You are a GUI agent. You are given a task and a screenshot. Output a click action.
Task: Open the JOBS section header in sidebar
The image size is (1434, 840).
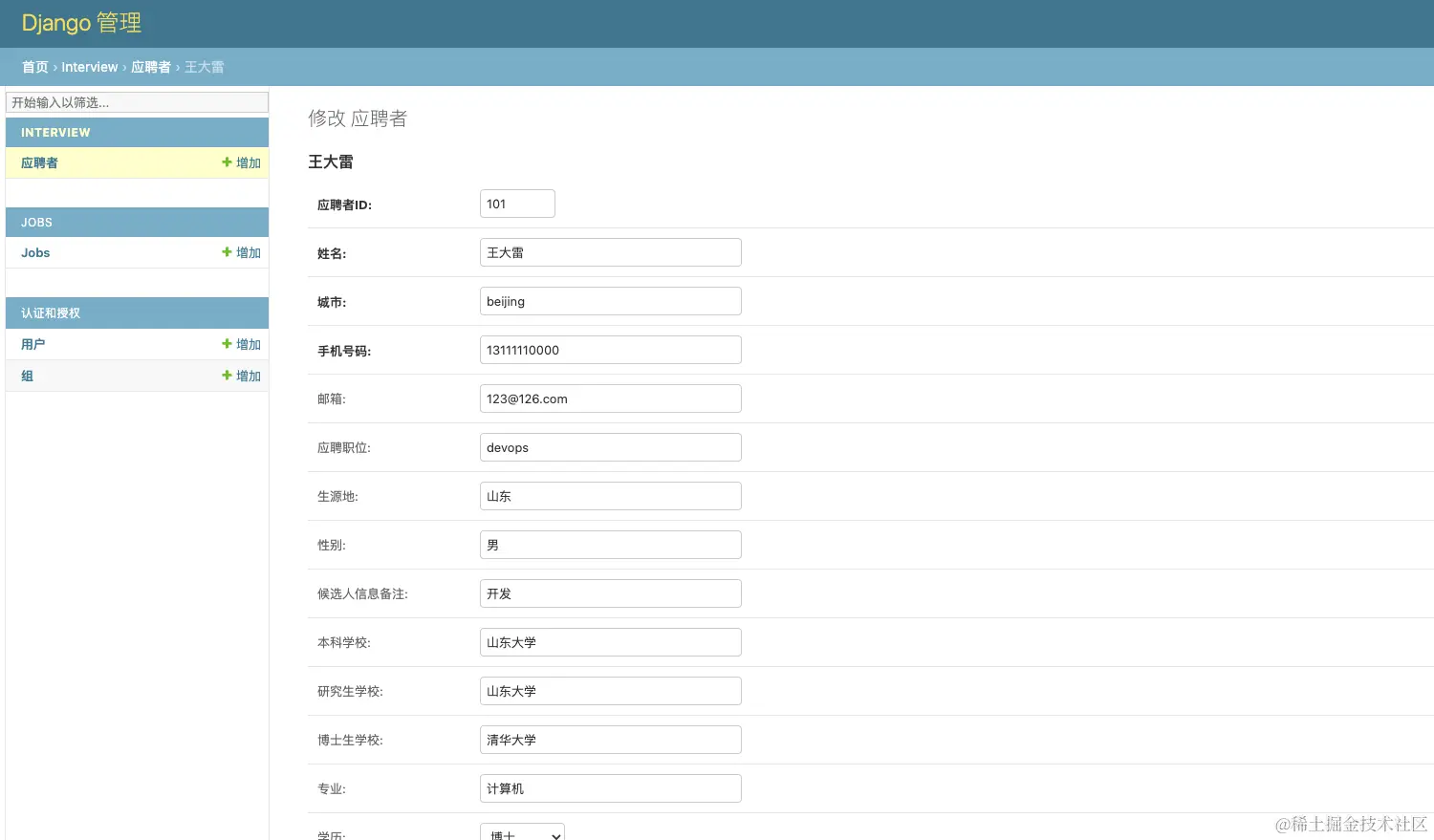(x=36, y=223)
